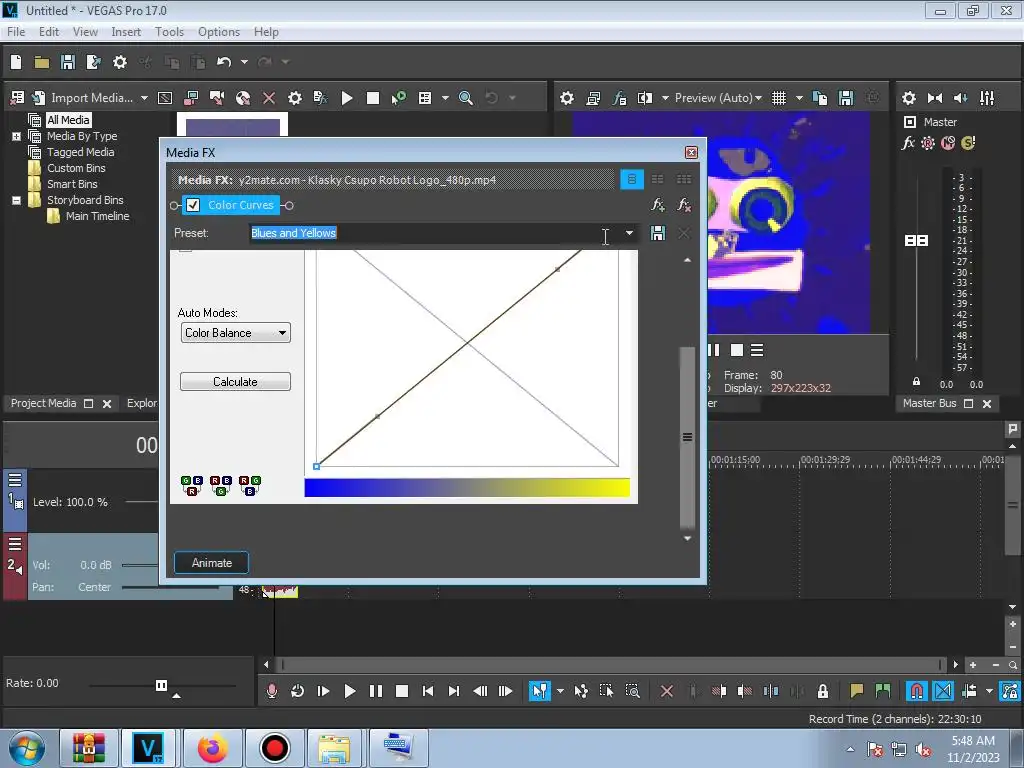The height and width of the screenshot is (768, 1024).
Task: Select the Tagged Media bin
Action: pyautogui.click(x=80, y=152)
